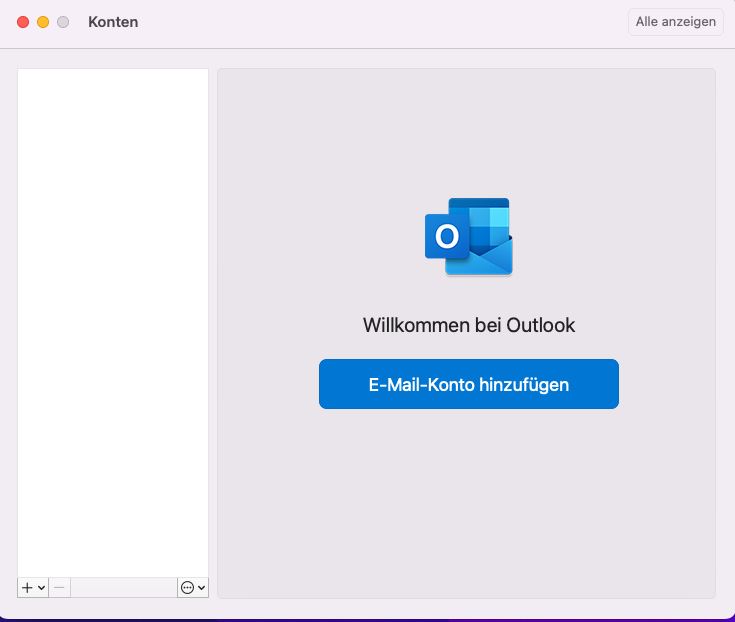Open the chevron menu beside the plus icon

point(41,588)
